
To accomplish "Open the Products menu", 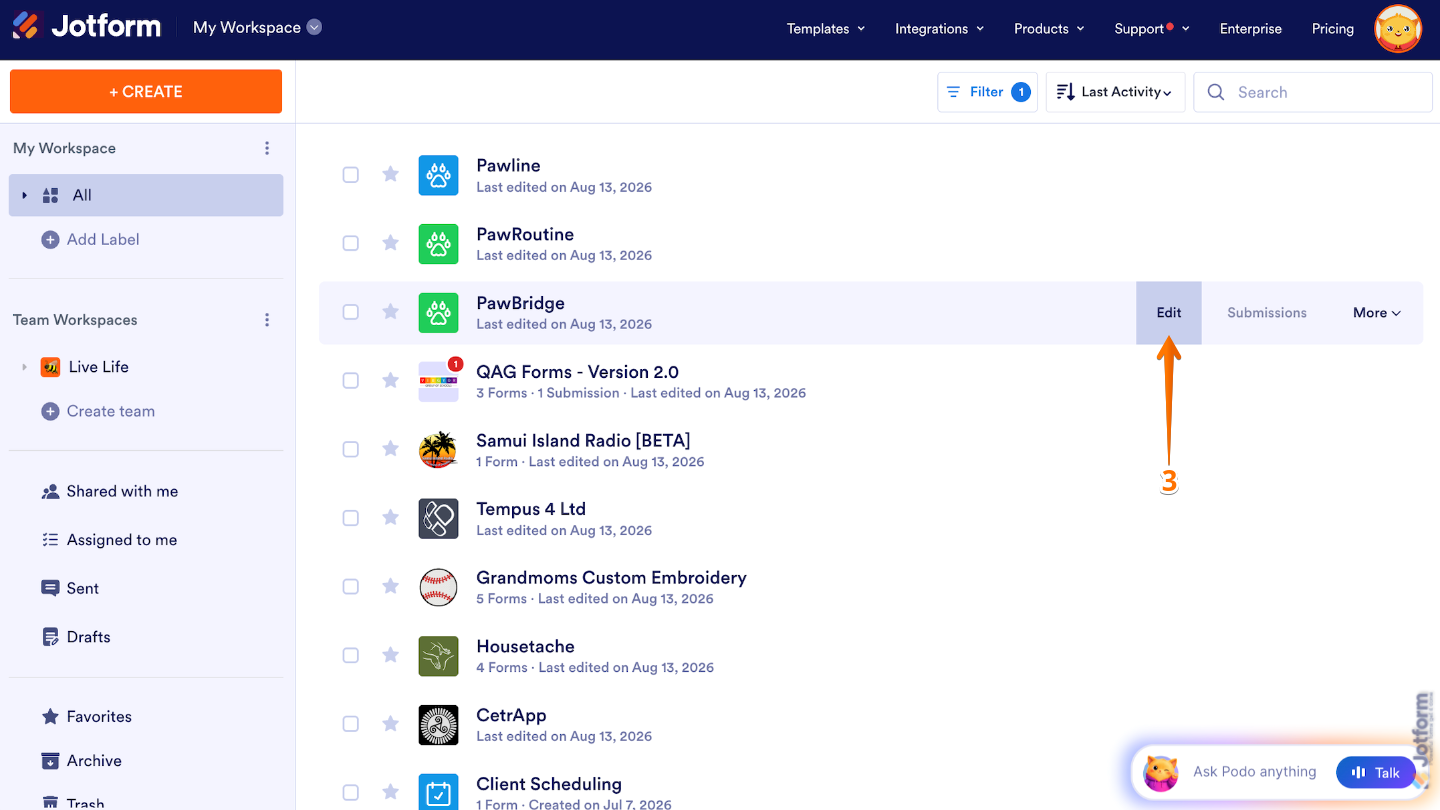I will (x=1049, y=29).
